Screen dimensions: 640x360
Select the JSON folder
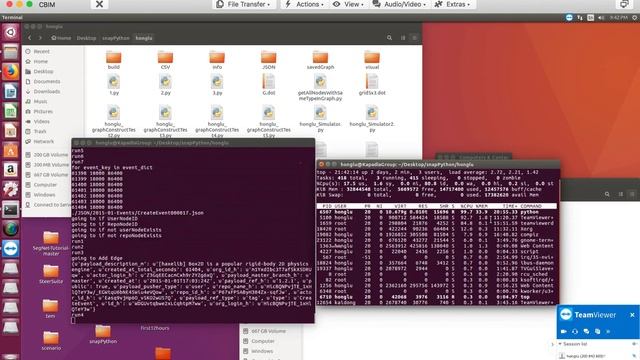(269, 60)
